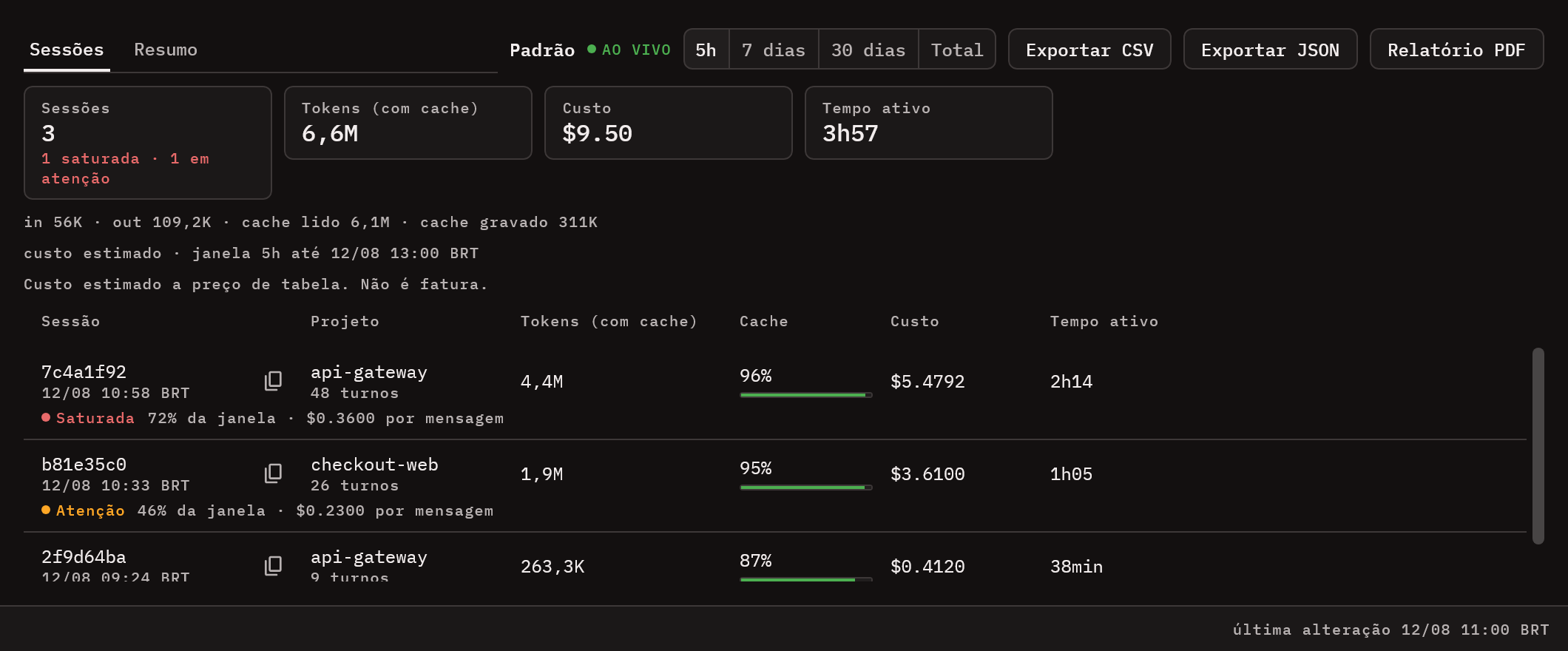This screenshot has width=1568, height=651.
Task: Select the Total time range
Action: [957, 50]
